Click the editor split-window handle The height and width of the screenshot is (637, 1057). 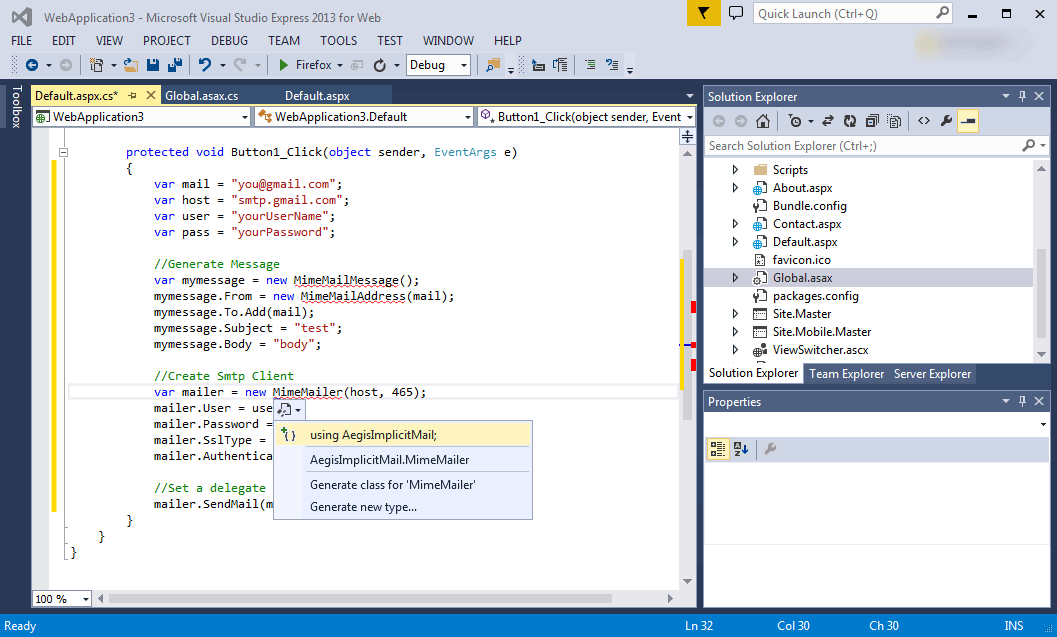(688, 137)
